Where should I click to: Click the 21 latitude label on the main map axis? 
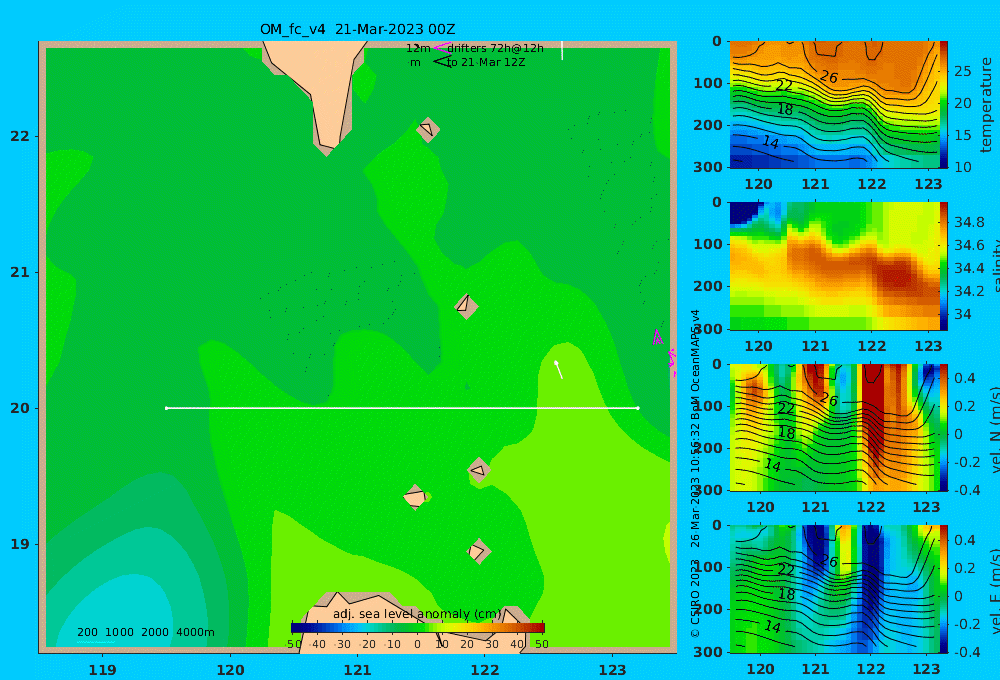[x=20, y=272]
